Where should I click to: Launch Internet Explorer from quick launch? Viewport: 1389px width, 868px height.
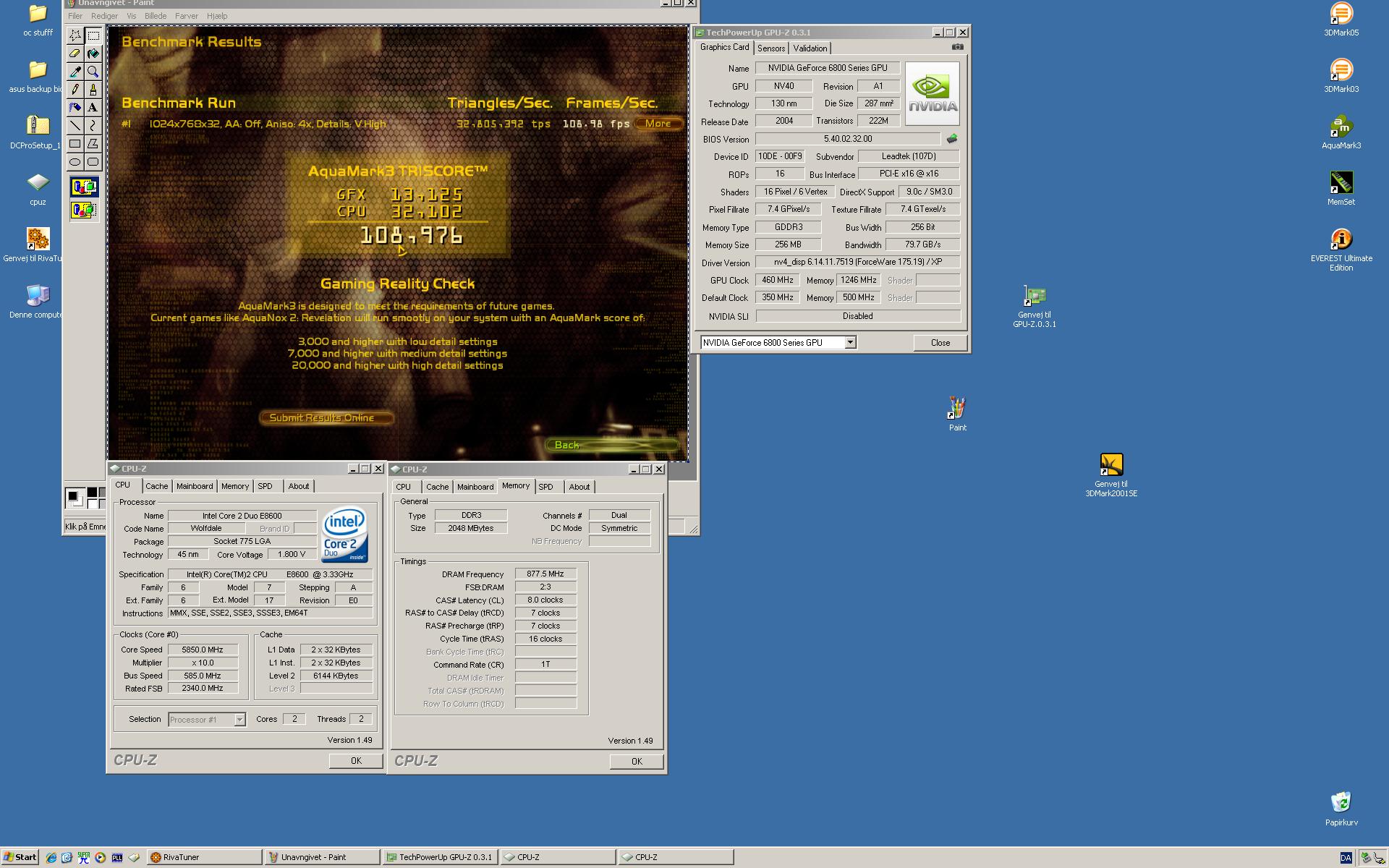point(51,857)
